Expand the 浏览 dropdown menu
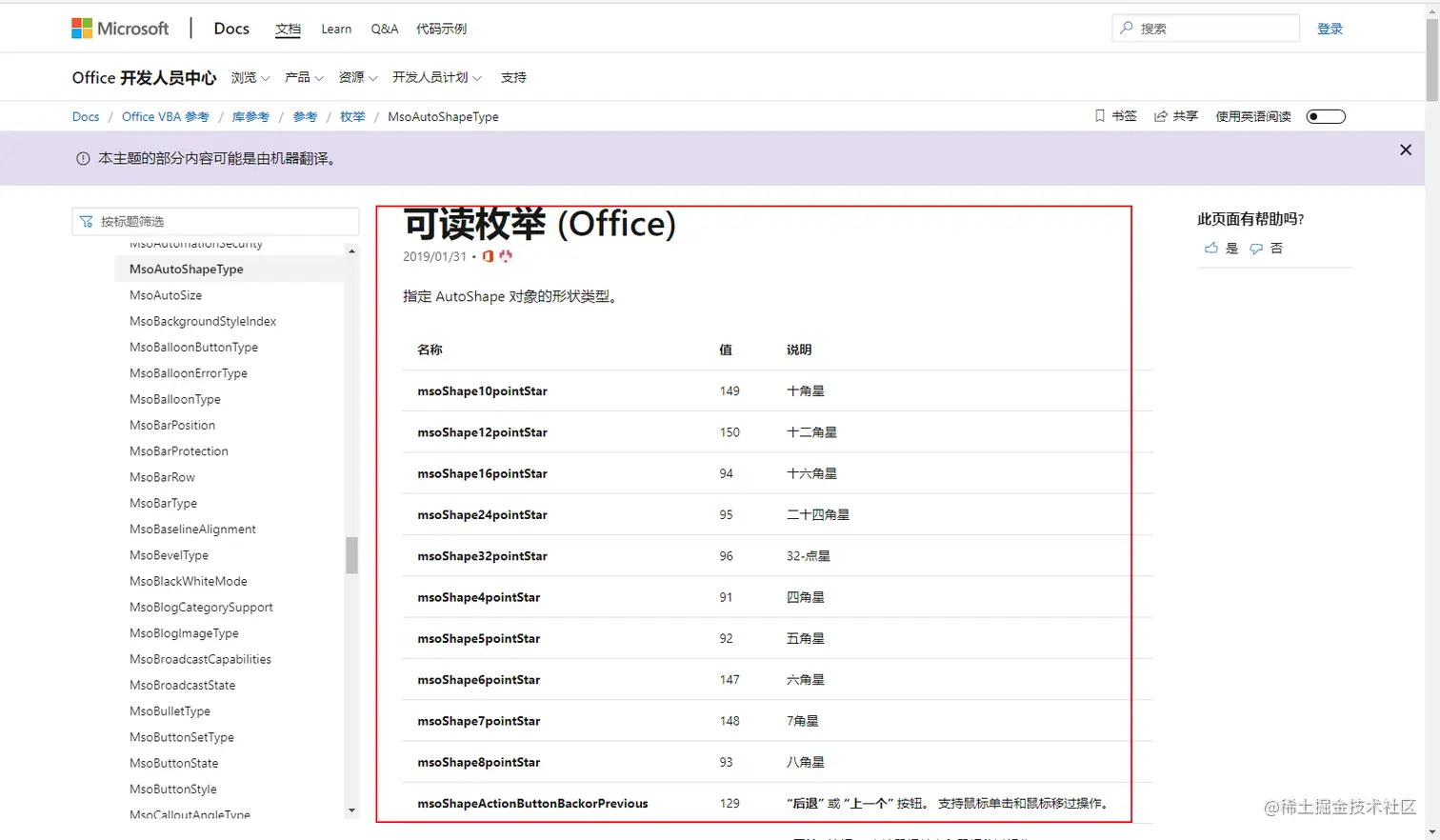 tap(250, 77)
